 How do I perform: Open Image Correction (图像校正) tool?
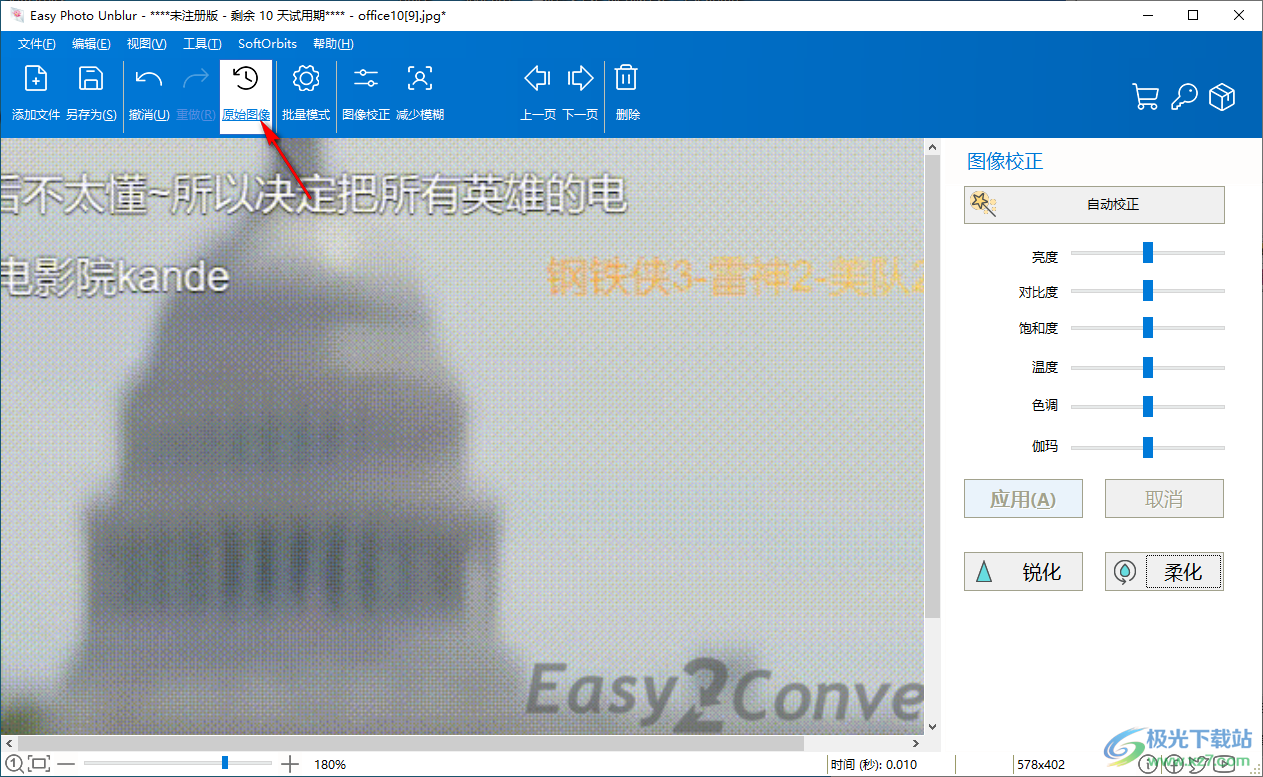[366, 79]
